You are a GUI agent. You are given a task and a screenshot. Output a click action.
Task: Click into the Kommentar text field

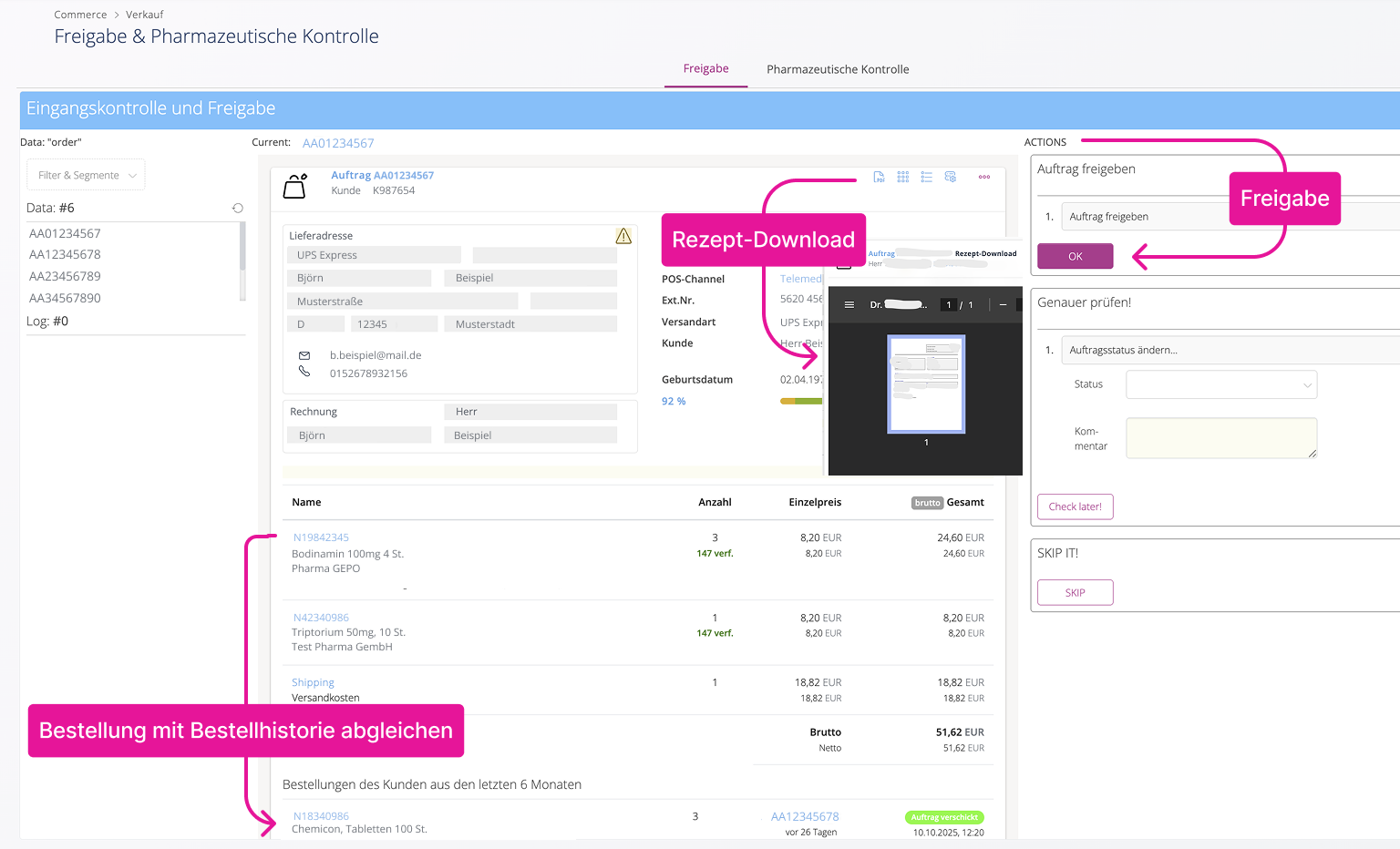click(1220, 438)
